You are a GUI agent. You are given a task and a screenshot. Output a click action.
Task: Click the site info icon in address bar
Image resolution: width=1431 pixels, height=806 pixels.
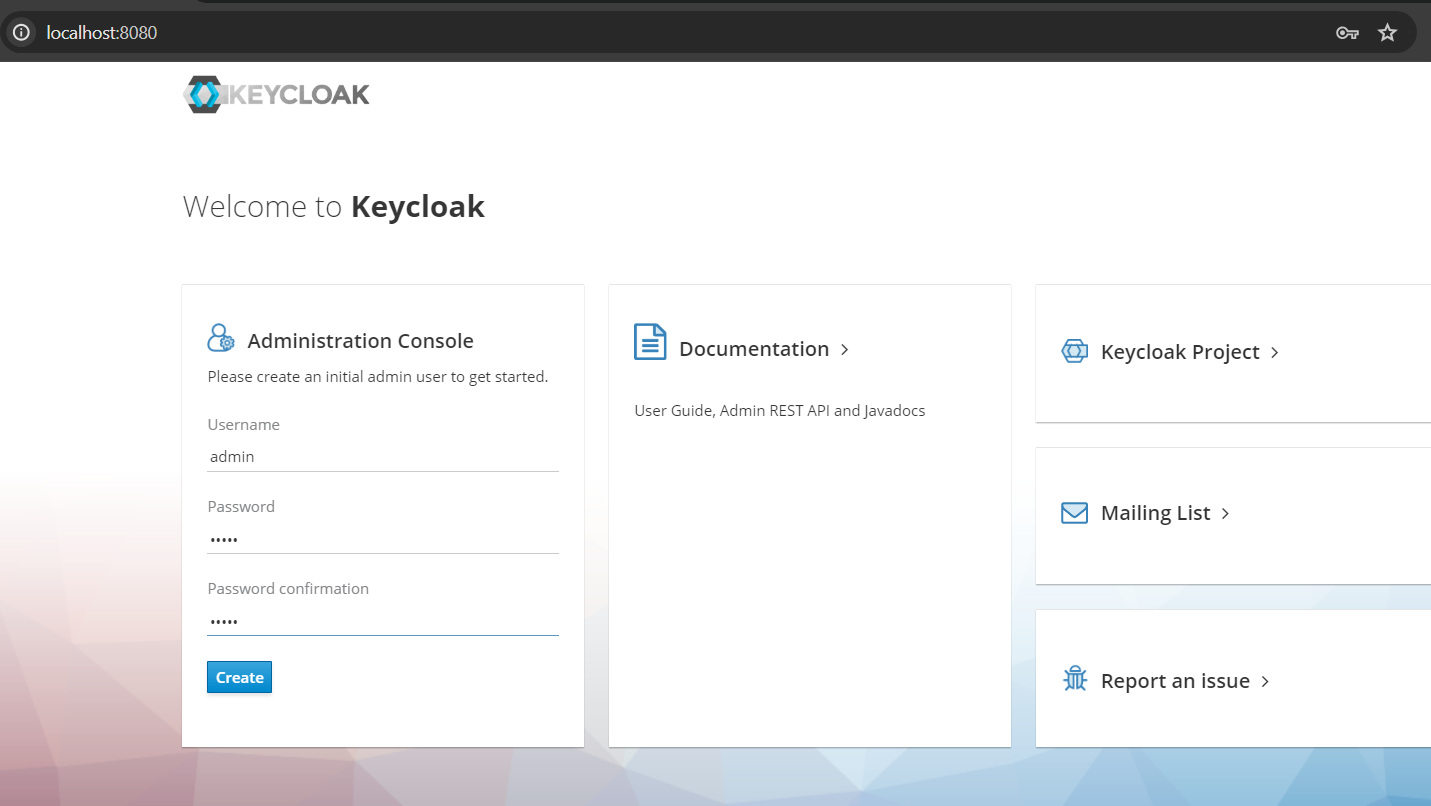pyautogui.click(x=20, y=33)
